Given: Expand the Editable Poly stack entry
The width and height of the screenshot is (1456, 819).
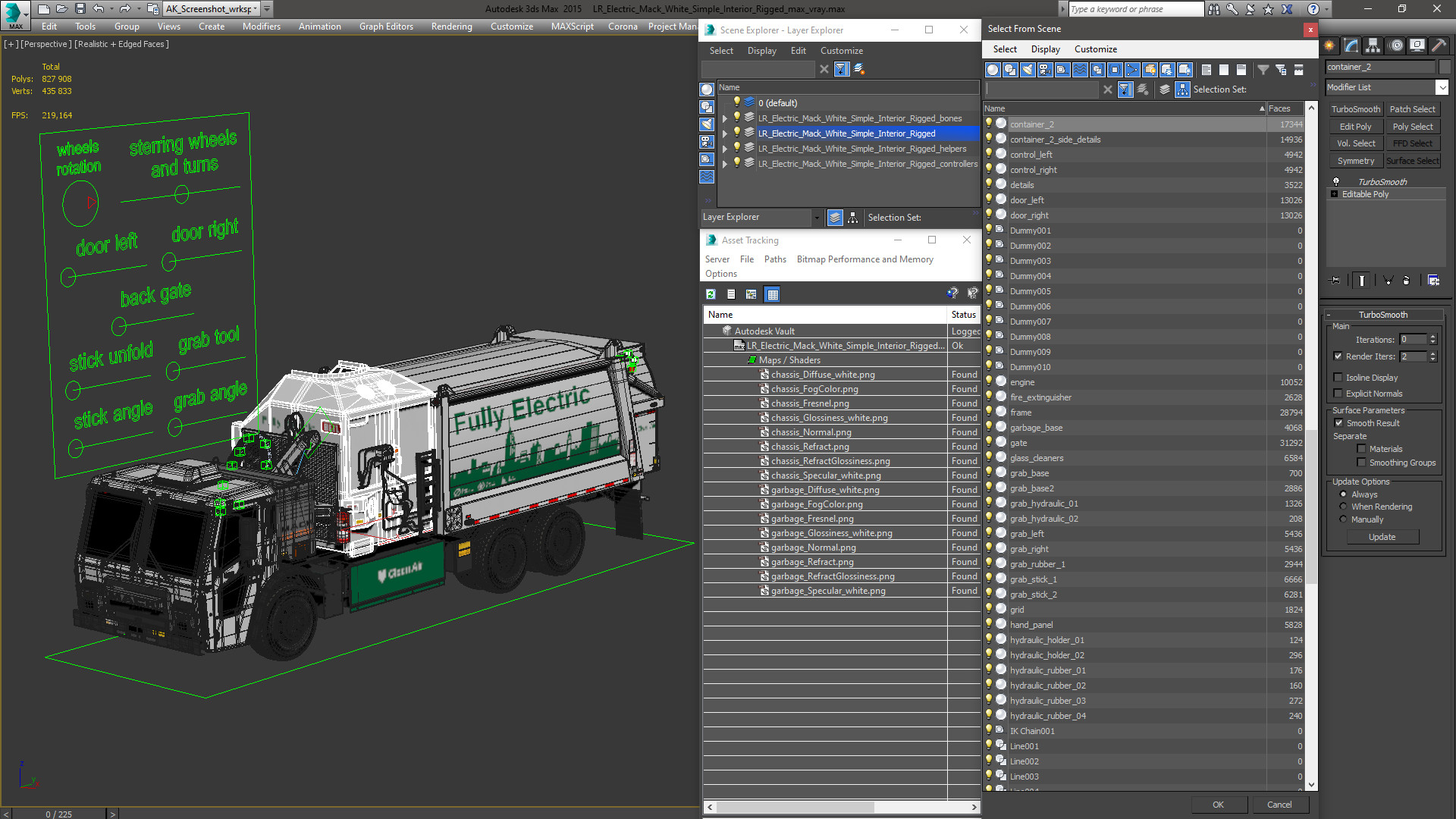Looking at the screenshot, I should click(x=1334, y=194).
